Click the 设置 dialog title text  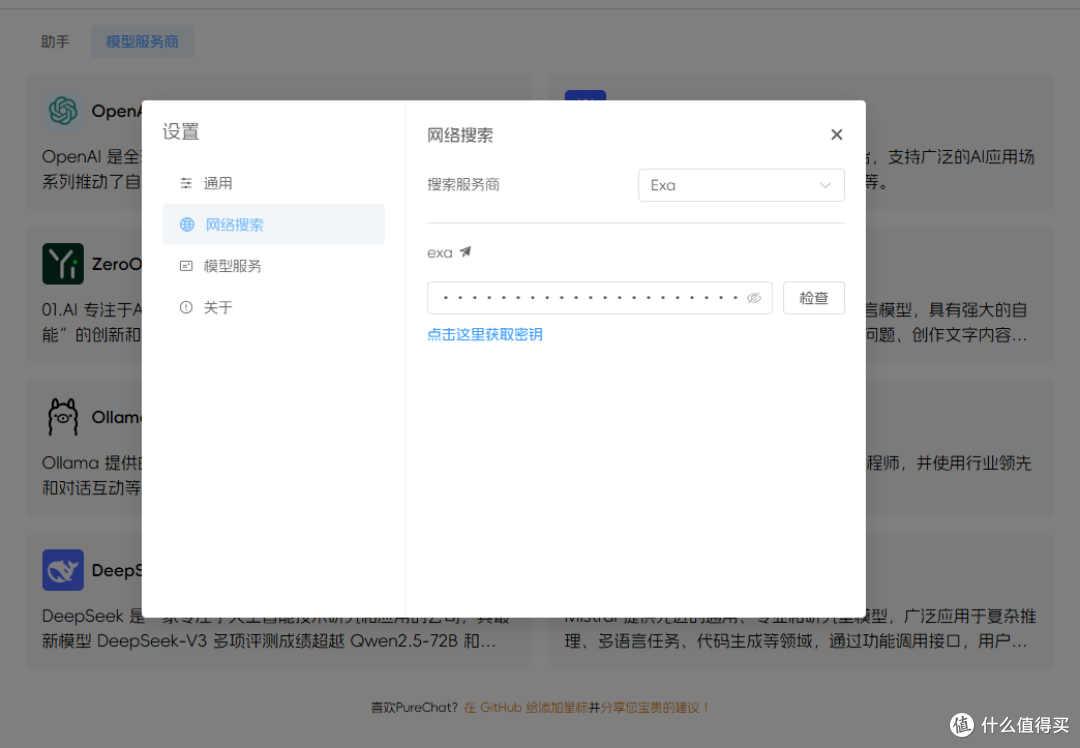click(181, 132)
